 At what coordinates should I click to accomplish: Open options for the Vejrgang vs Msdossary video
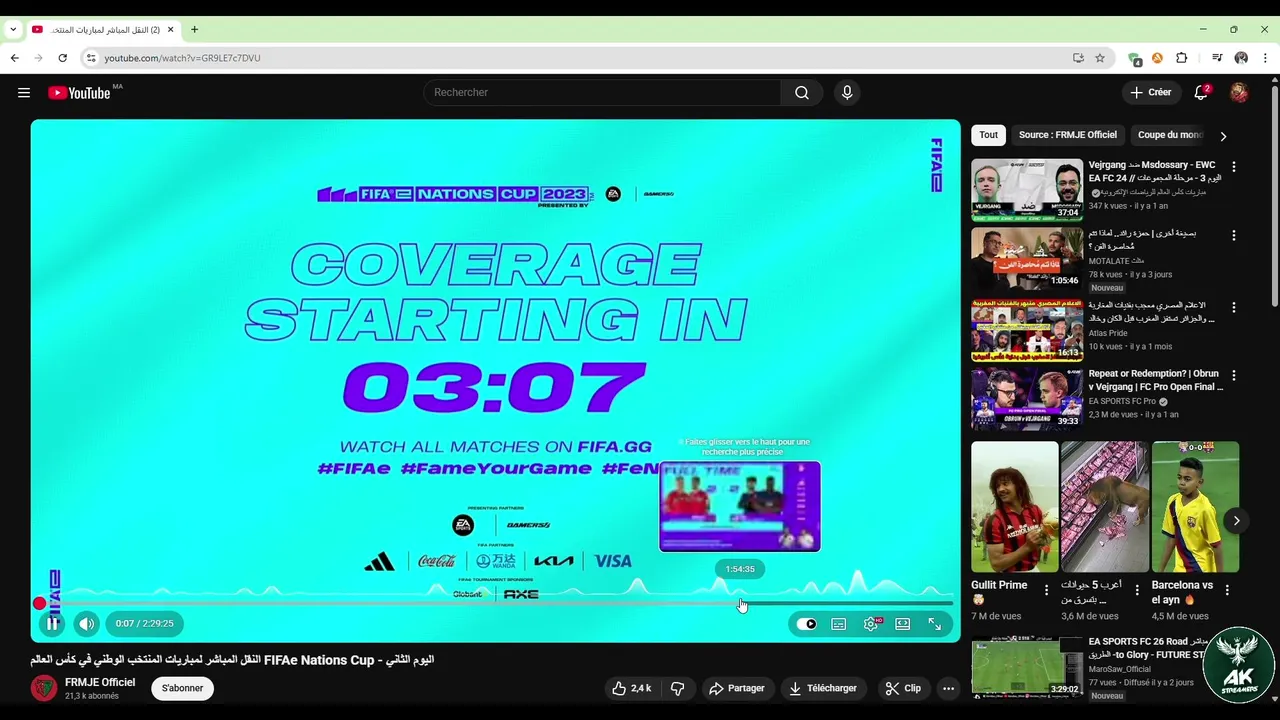coord(1233,167)
